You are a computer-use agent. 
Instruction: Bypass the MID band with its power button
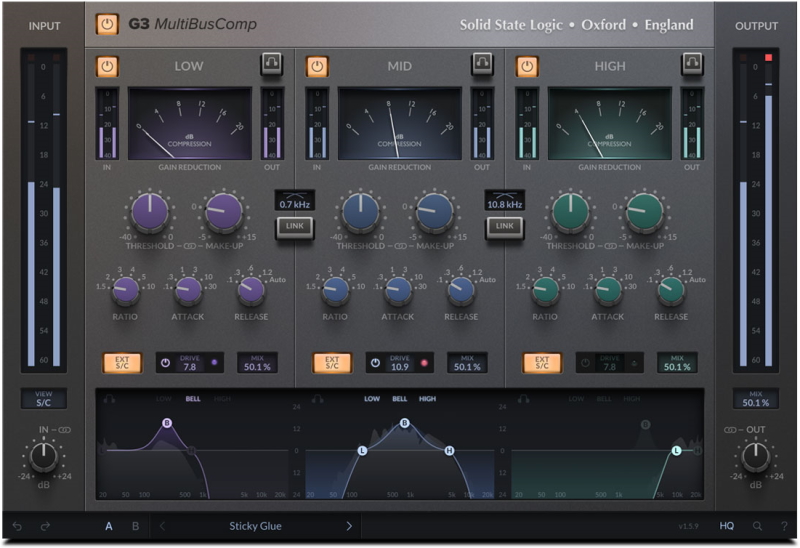[317, 66]
